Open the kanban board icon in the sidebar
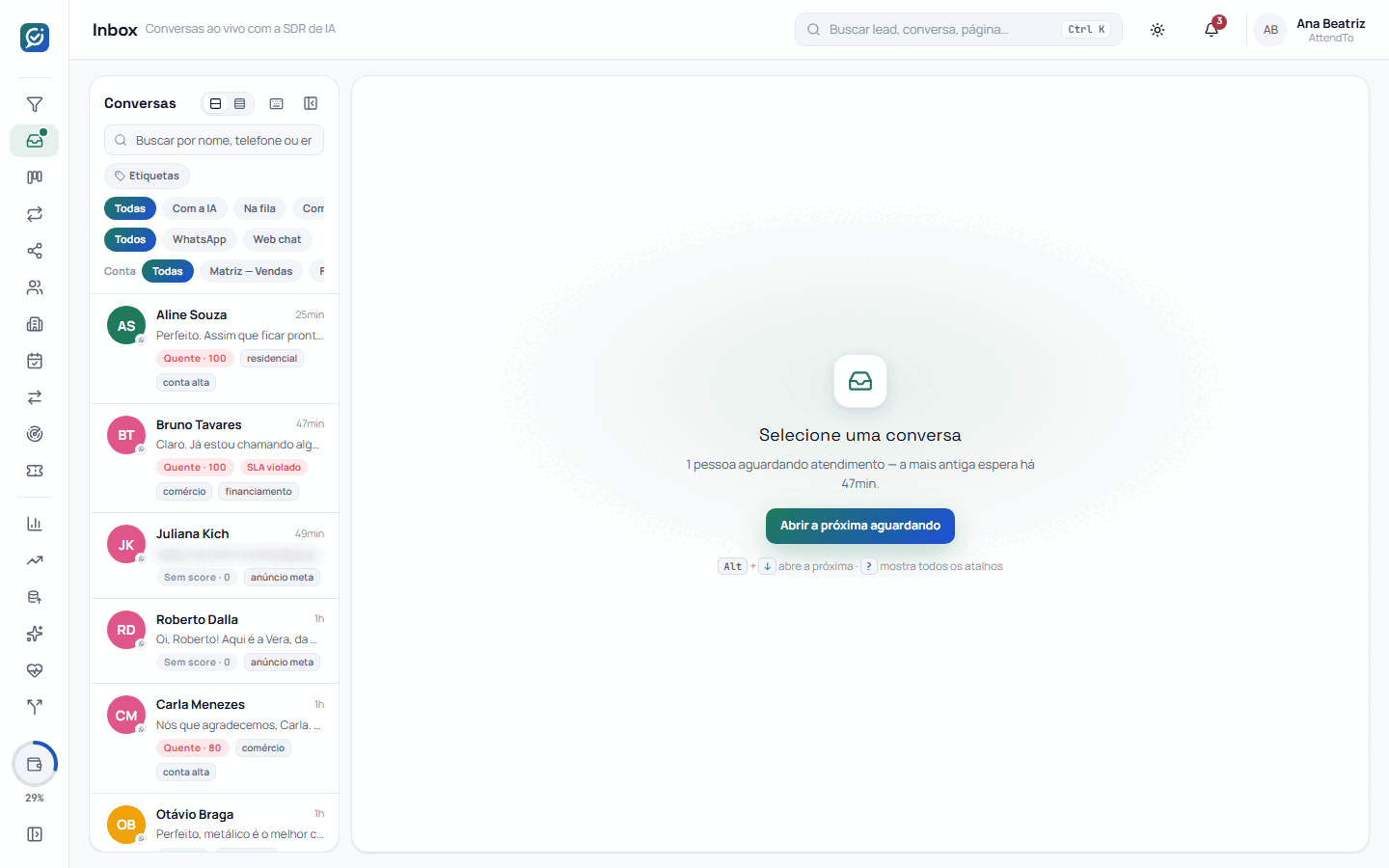This screenshot has width=1389, height=868. pyautogui.click(x=35, y=177)
